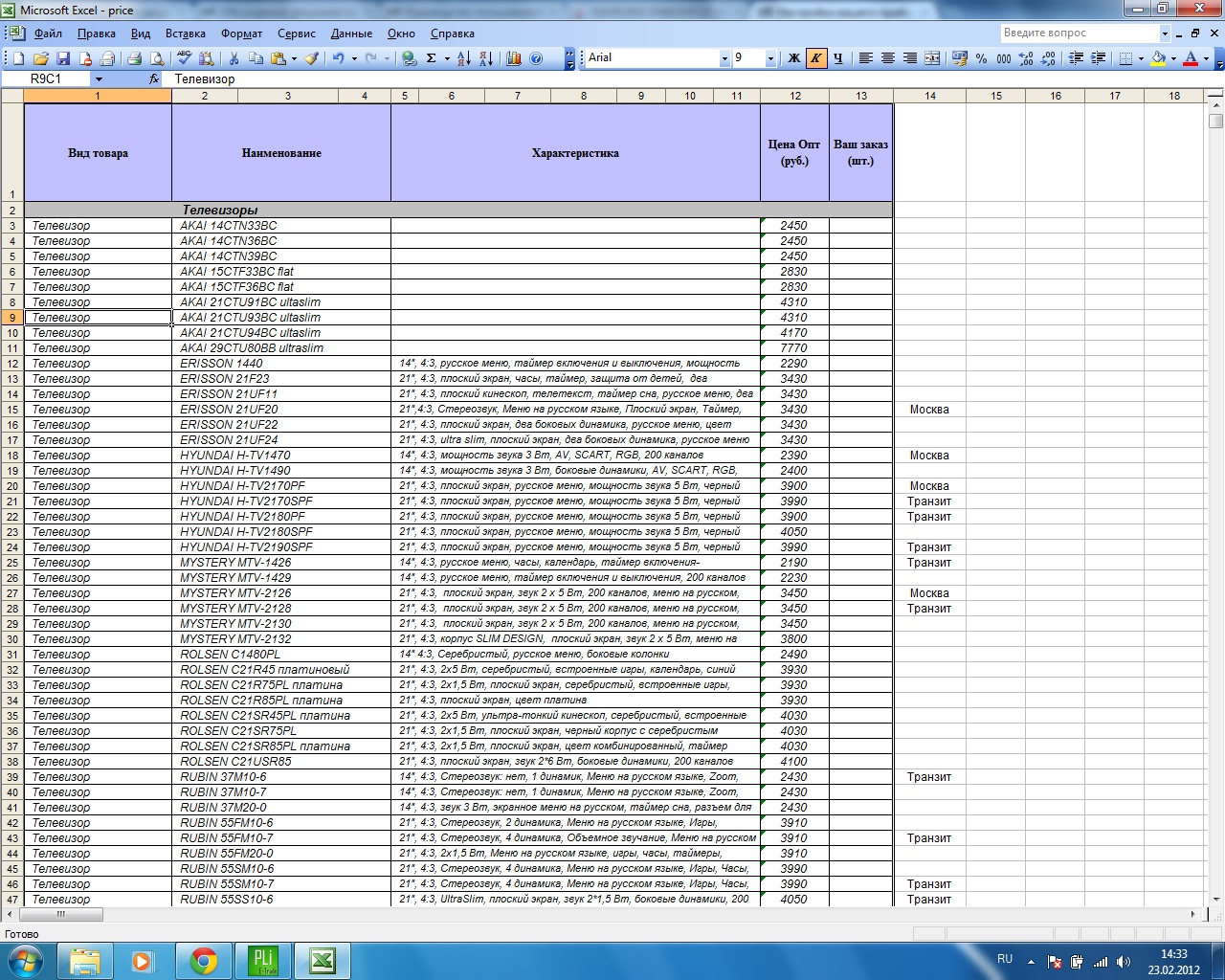Sort descending with the Я-A icon
This screenshot has width=1225, height=980.
[486, 58]
